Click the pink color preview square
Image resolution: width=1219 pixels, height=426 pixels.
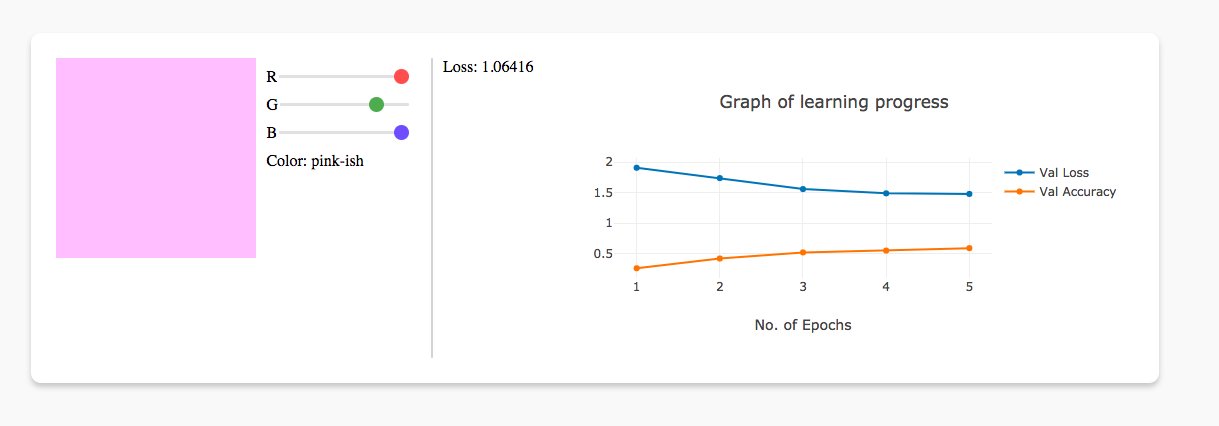(x=156, y=158)
